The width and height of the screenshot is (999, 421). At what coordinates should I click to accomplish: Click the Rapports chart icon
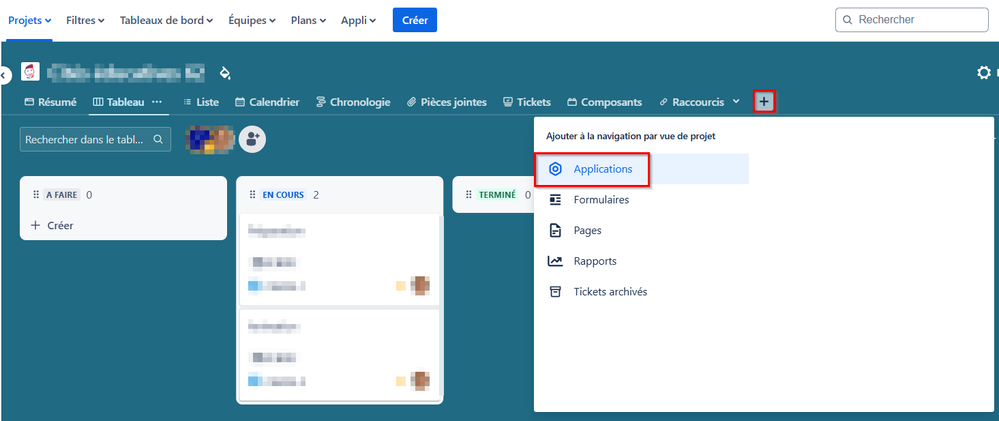pyautogui.click(x=556, y=261)
